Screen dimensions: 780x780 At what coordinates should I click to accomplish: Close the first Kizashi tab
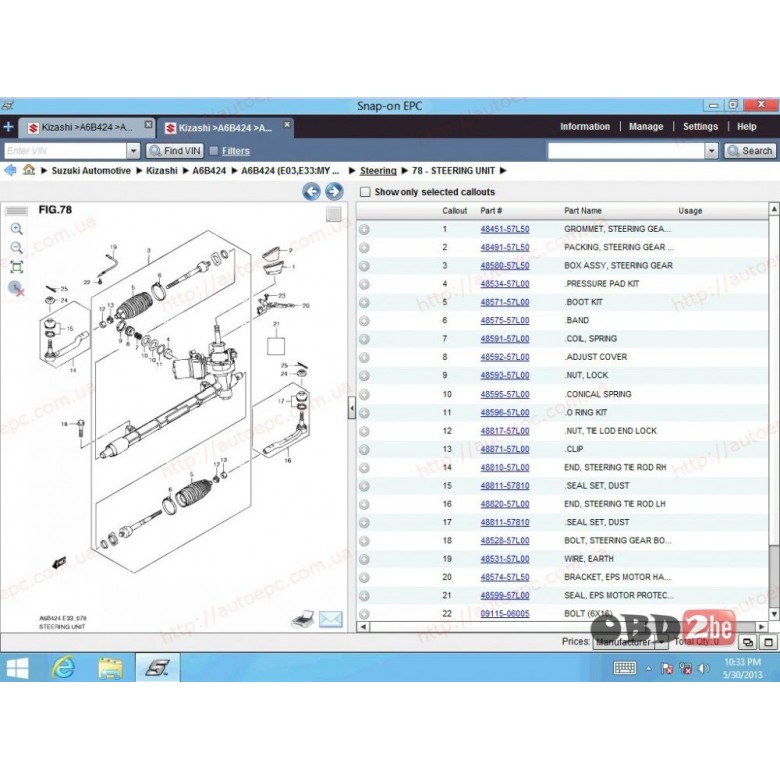148,124
